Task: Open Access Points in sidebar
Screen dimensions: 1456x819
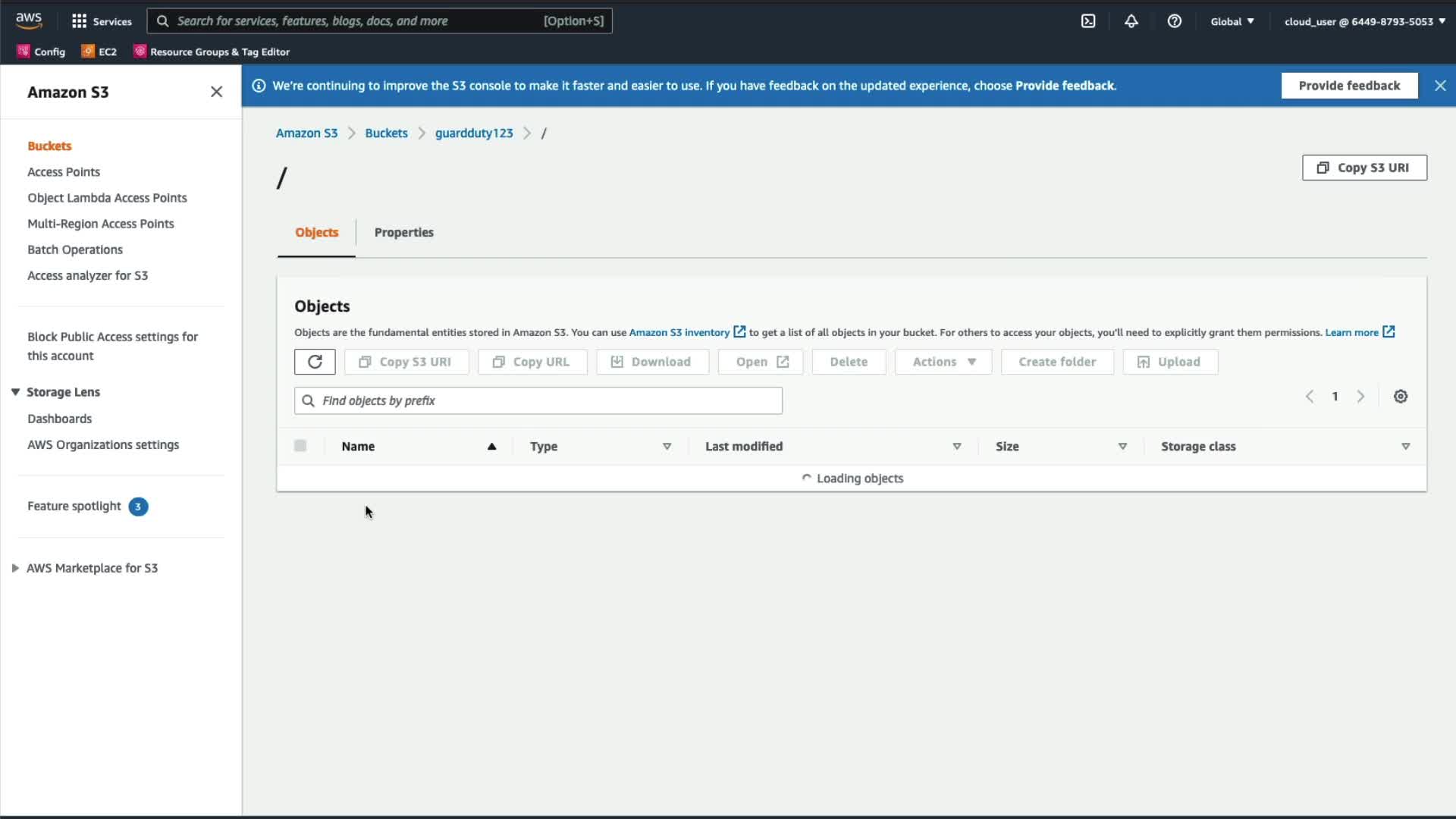Action: (x=64, y=172)
